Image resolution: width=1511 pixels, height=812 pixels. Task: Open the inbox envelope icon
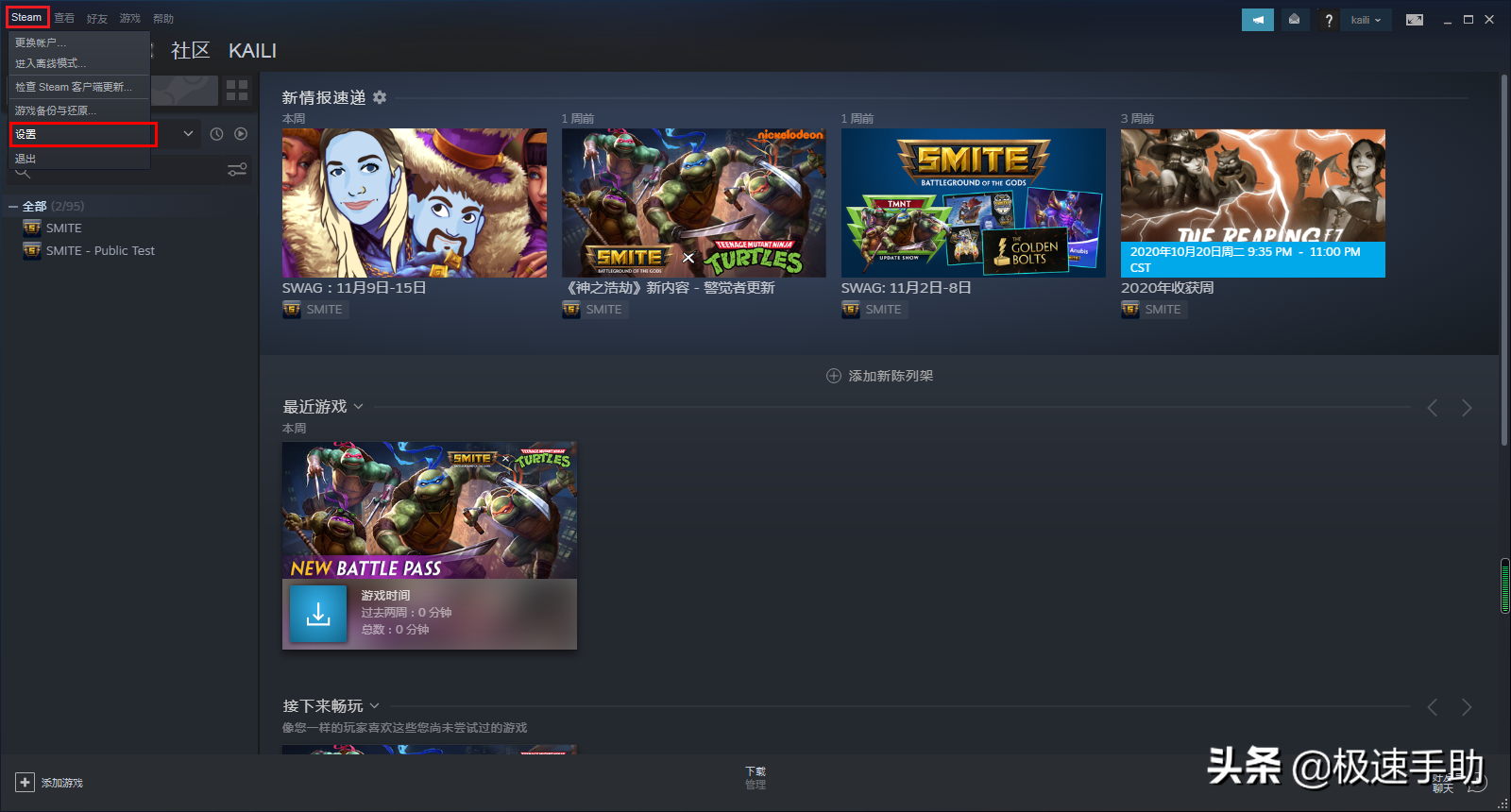pyautogui.click(x=1294, y=20)
